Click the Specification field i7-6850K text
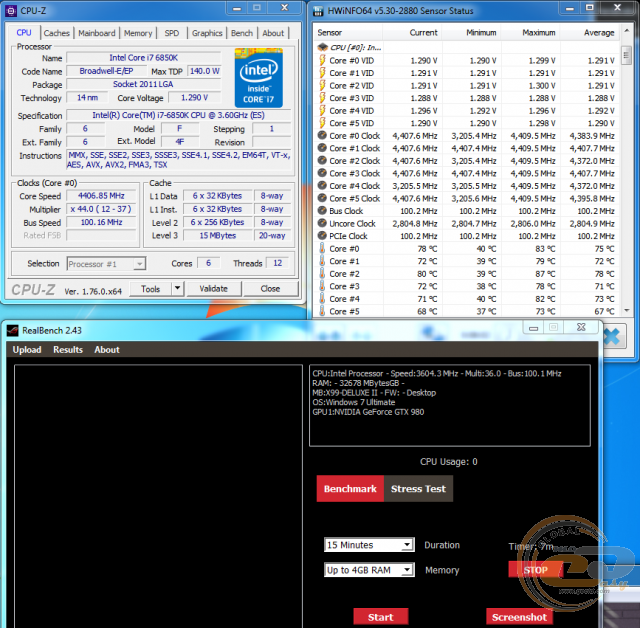This screenshot has height=628, width=640. pyautogui.click(x=178, y=115)
